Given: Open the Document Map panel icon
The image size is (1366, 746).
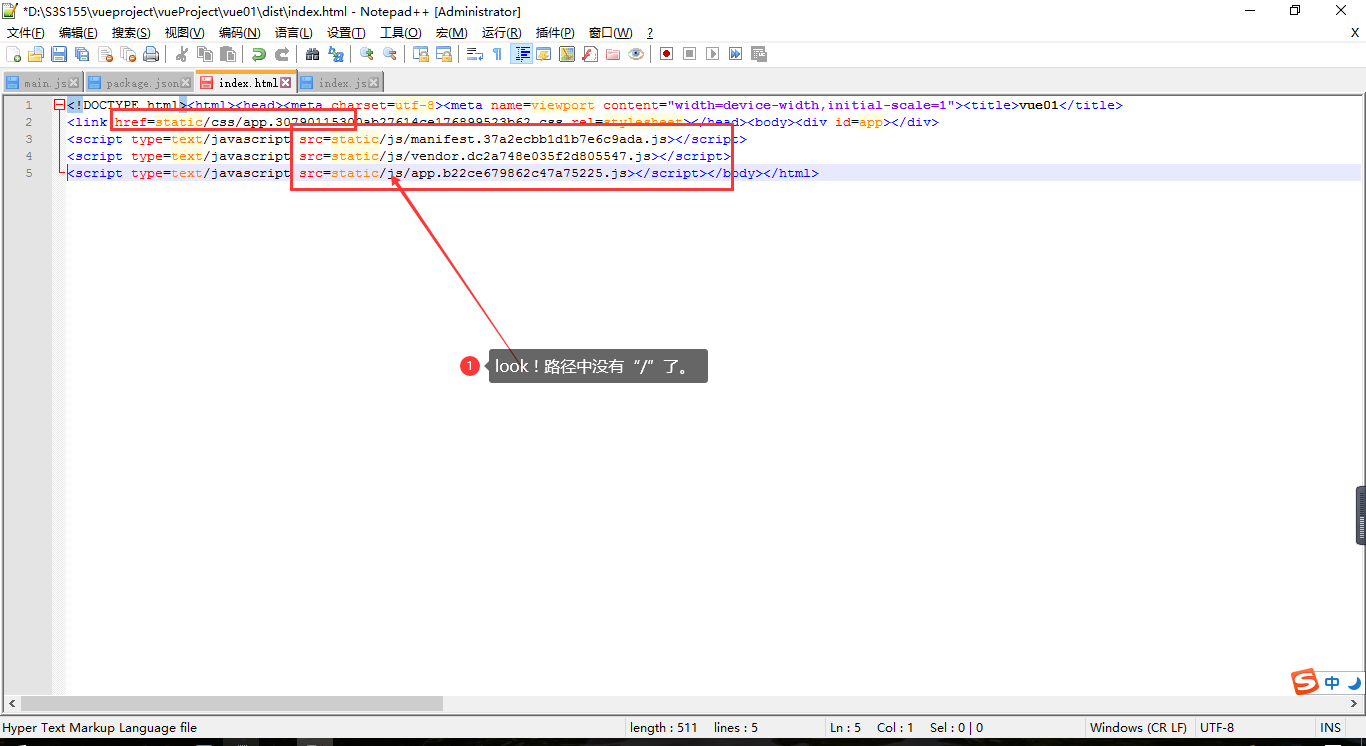Looking at the screenshot, I should 567,54.
